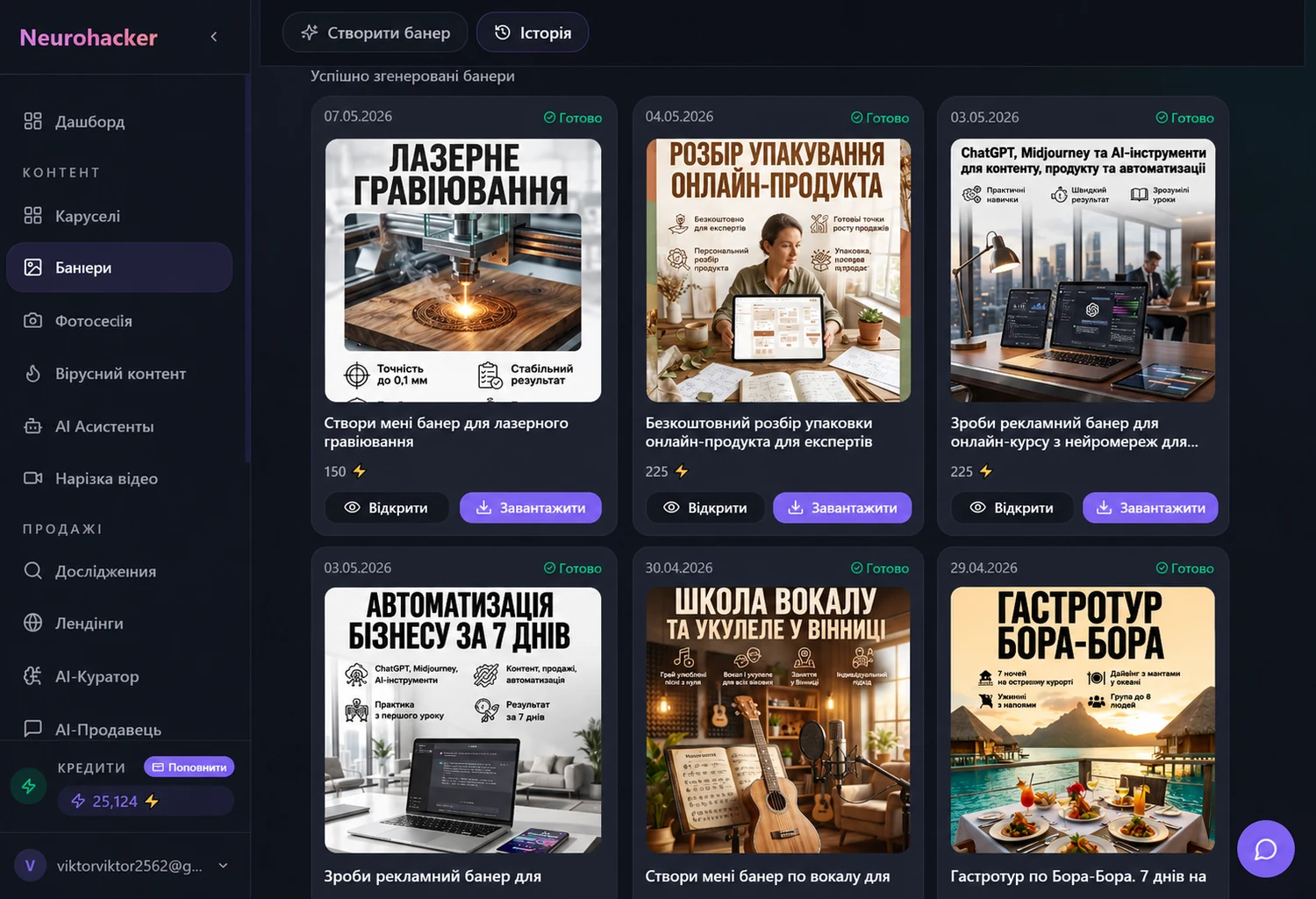The height and width of the screenshot is (899, 1316).
Task: Open the Каруселі section icon
Action: click(x=32, y=216)
